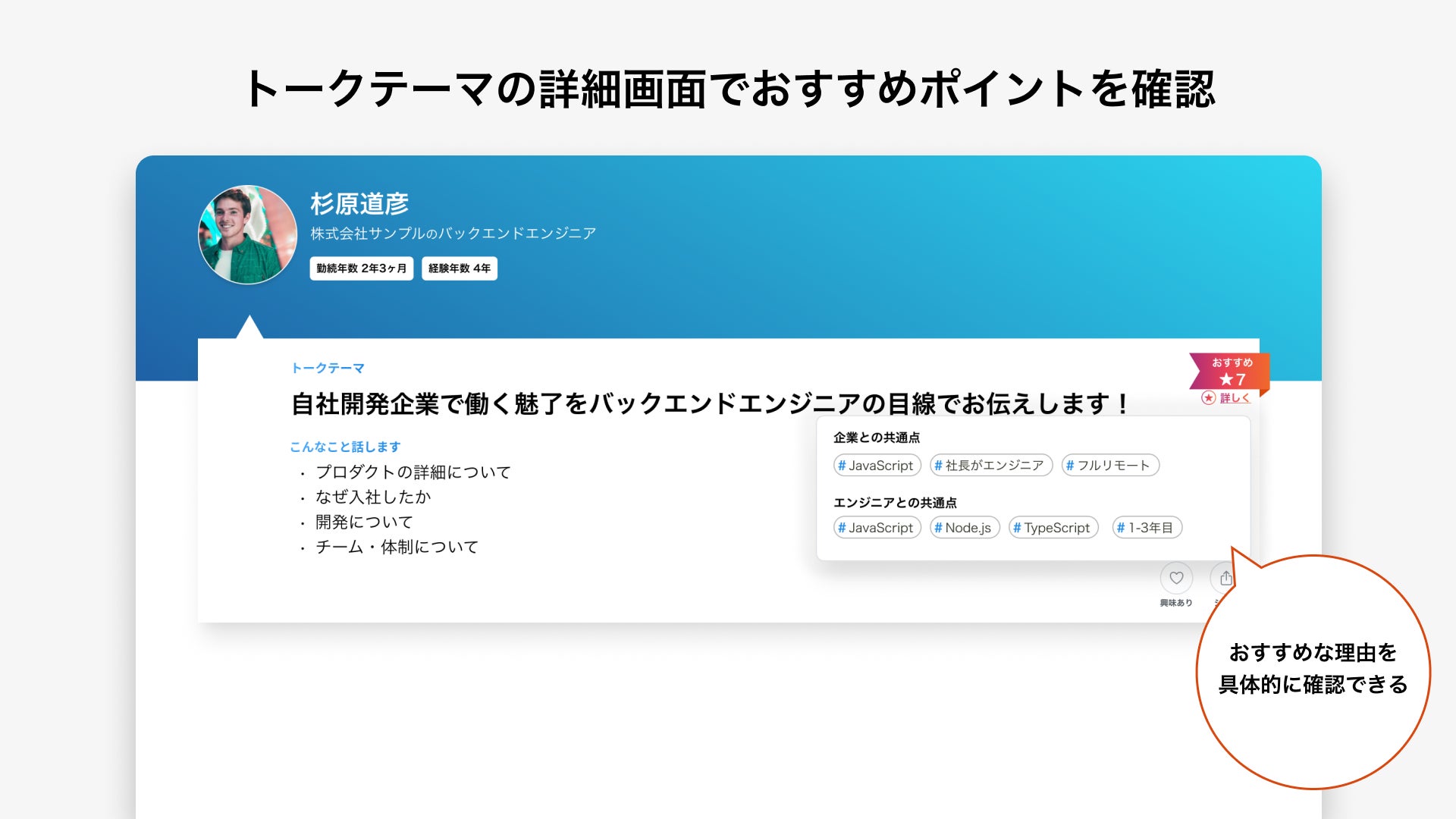Click the 勤続年数 2年3ヶ月 badge
Screen dimensions: 1456x819
click(361, 268)
